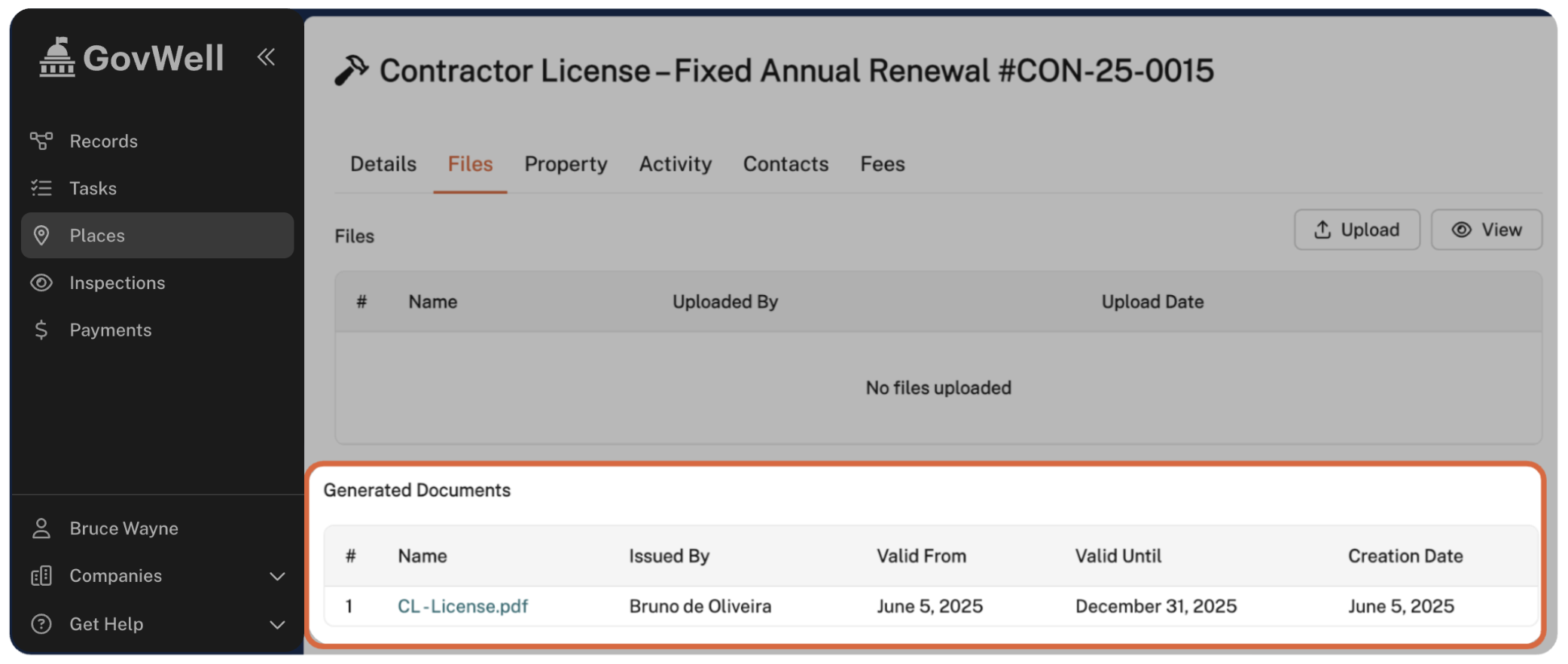Expand the Get Help chevron
The width and height of the screenshot is (1568, 664).
(277, 625)
